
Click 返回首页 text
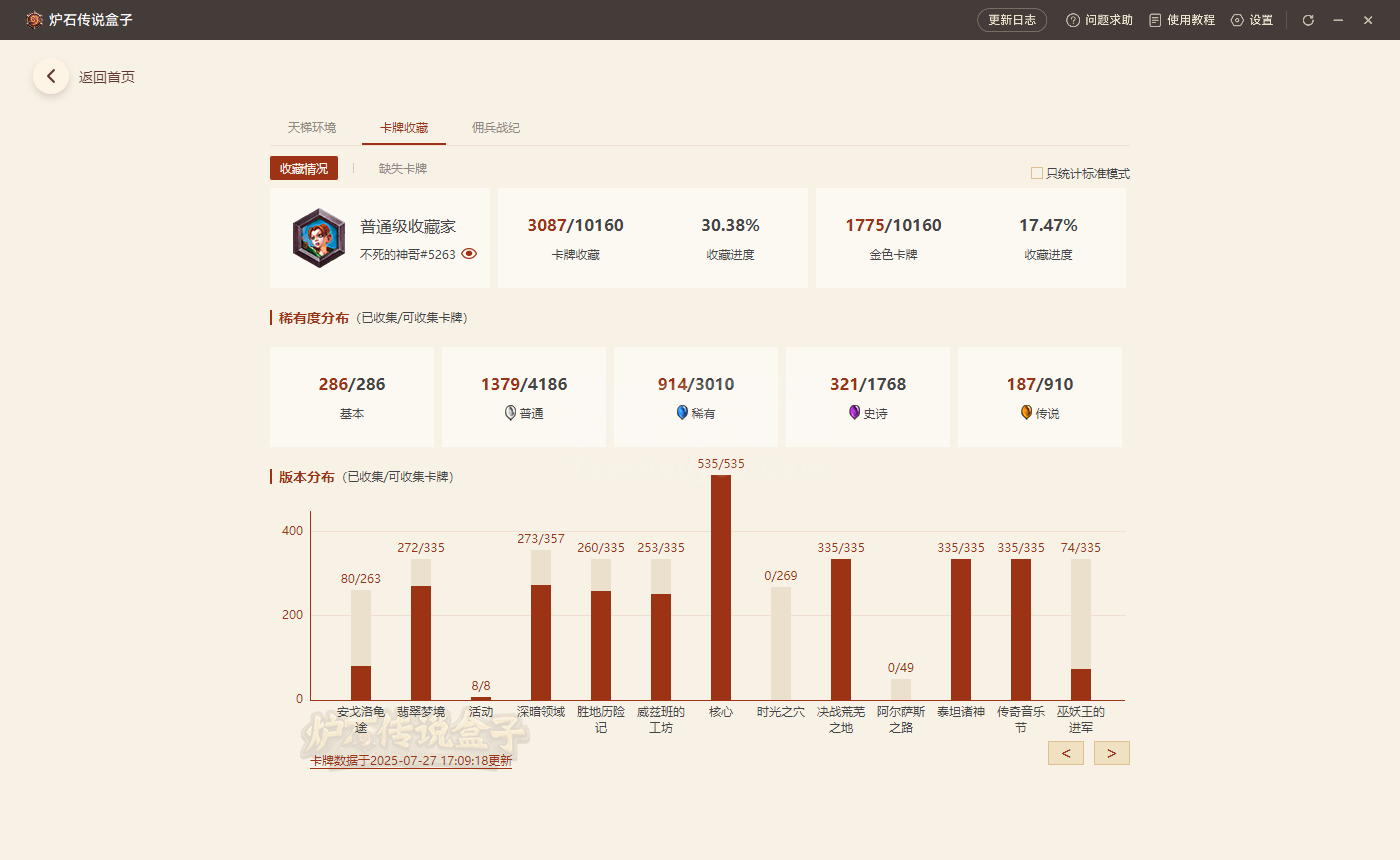107,77
